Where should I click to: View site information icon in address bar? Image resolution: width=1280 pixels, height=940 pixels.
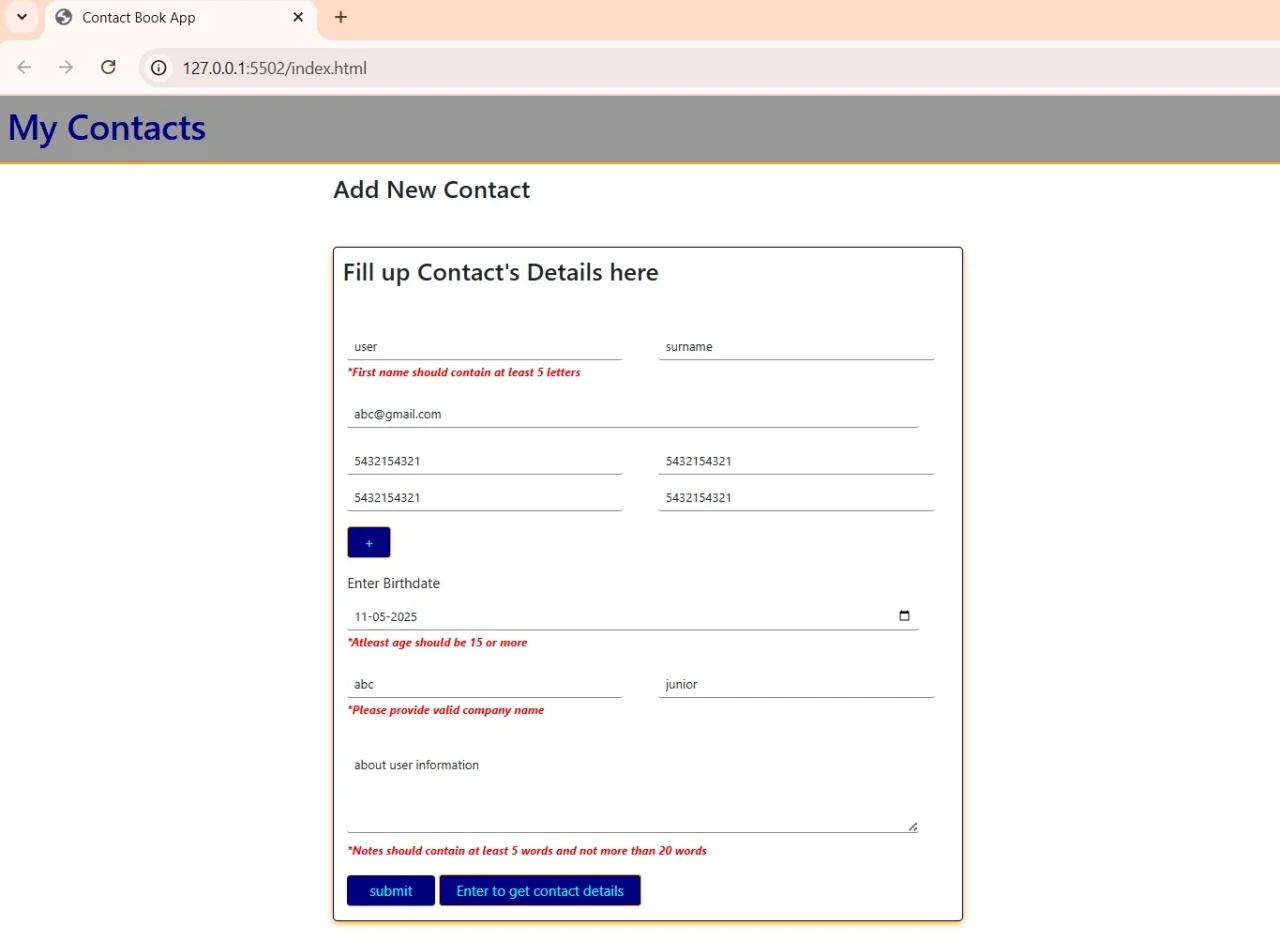158,68
